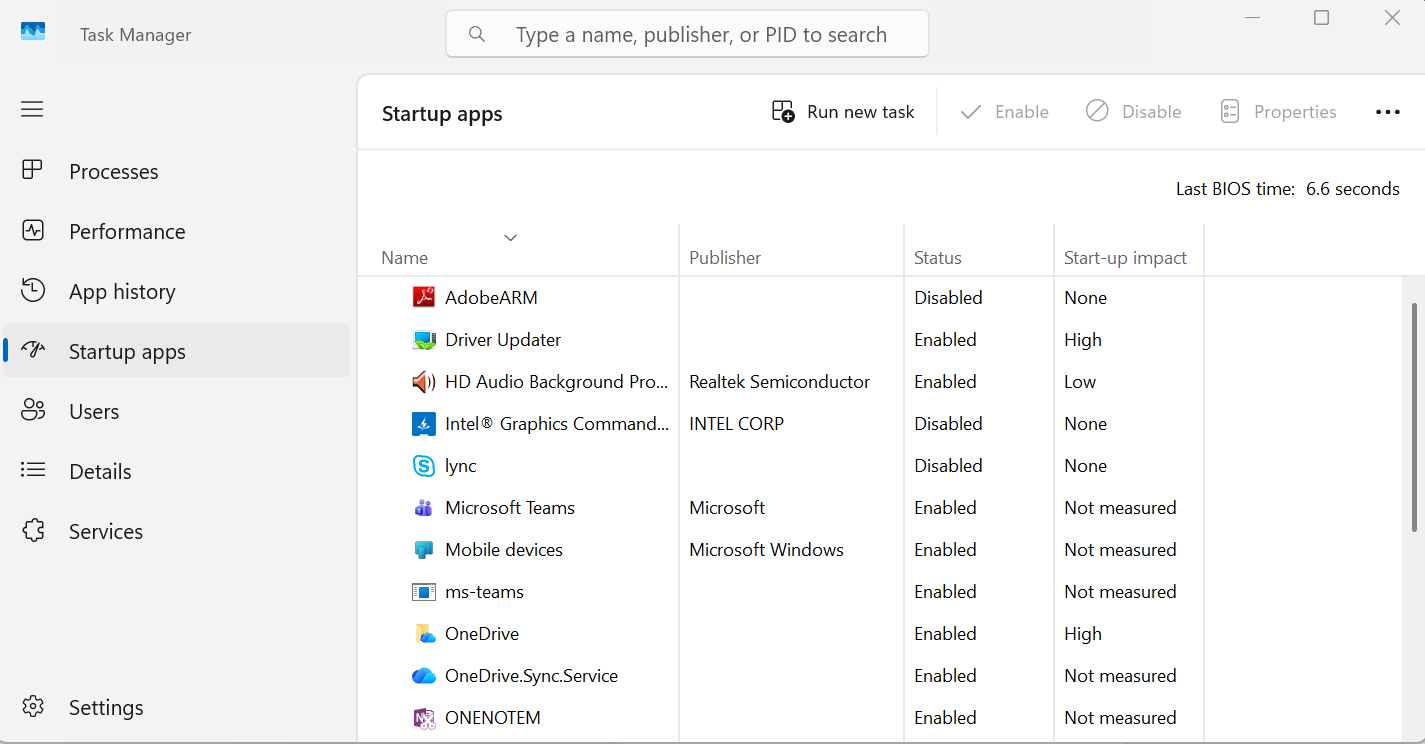
Task: Click the Intel Graphics Command icon
Action: click(x=424, y=424)
